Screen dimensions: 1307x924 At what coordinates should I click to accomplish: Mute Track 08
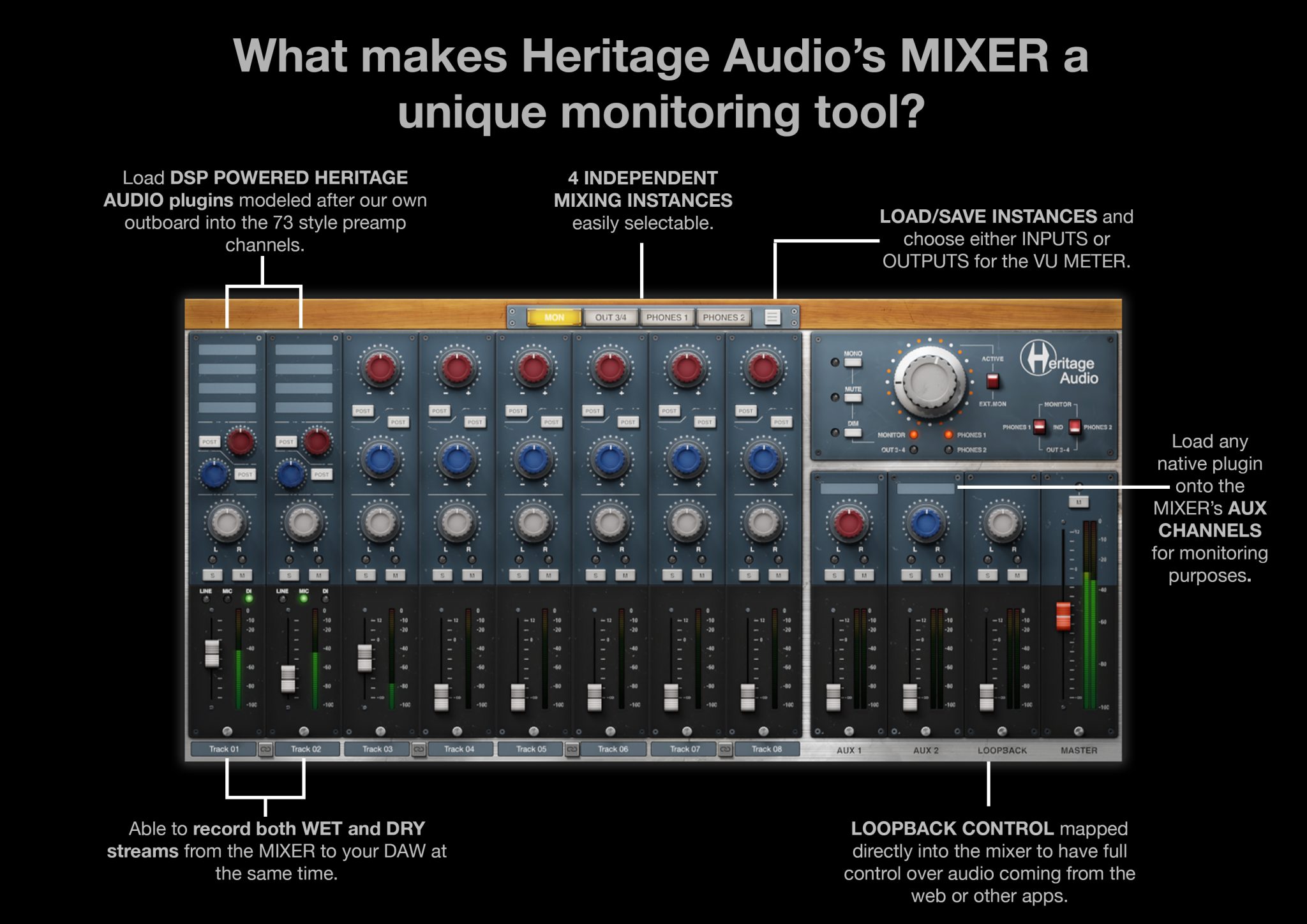click(778, 575)
